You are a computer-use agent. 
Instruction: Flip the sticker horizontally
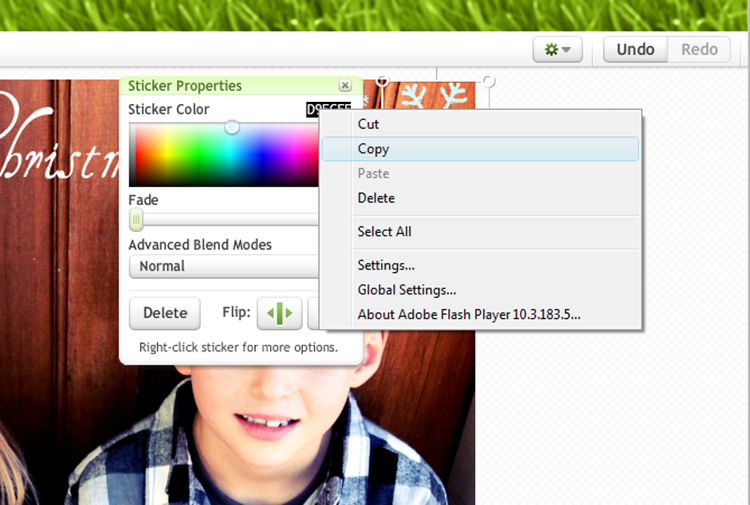tap(279, 313)
